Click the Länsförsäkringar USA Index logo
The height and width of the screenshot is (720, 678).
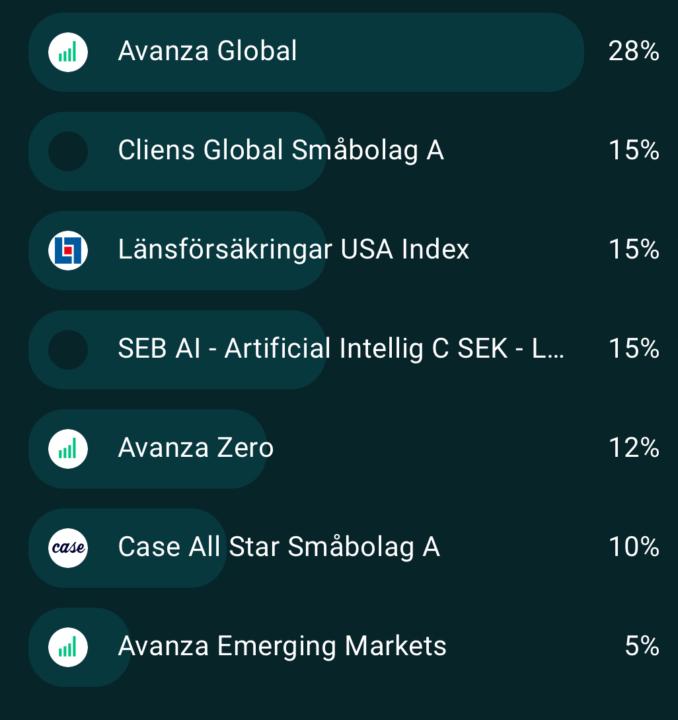point(68,250)
